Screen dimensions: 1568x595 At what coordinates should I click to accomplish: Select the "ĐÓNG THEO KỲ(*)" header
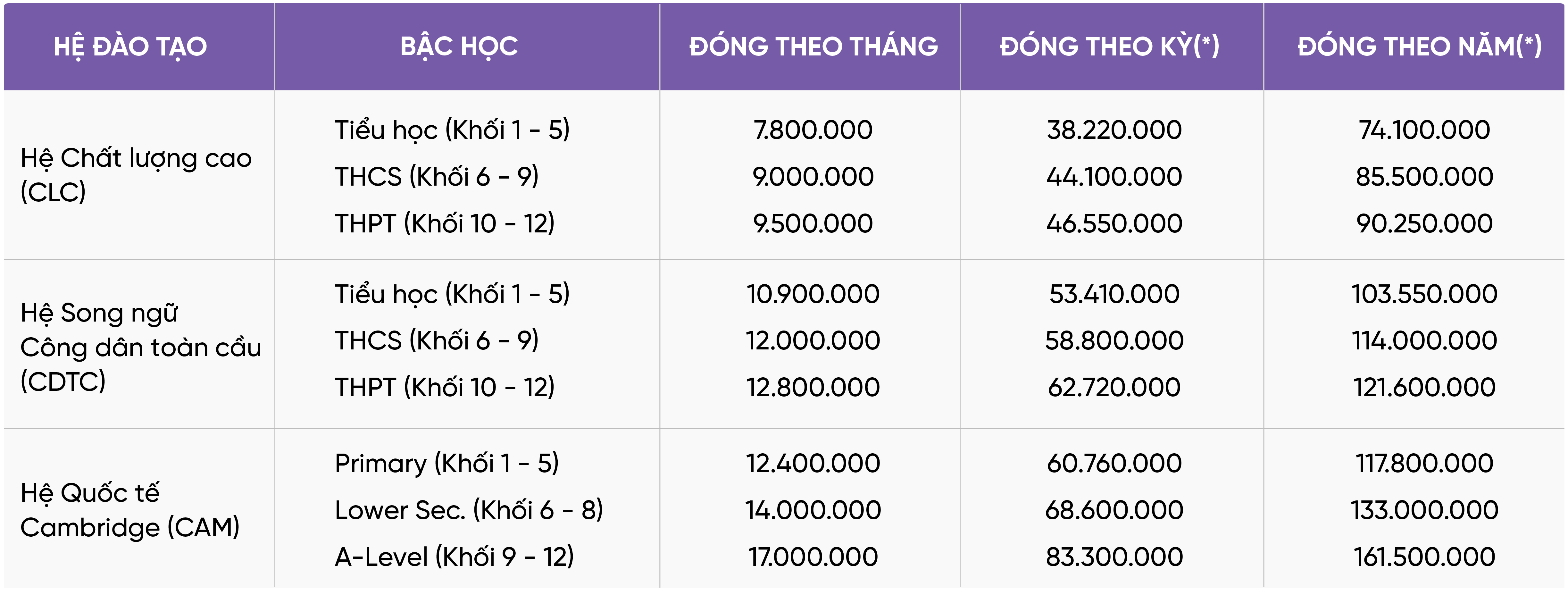coord(1110,47)
